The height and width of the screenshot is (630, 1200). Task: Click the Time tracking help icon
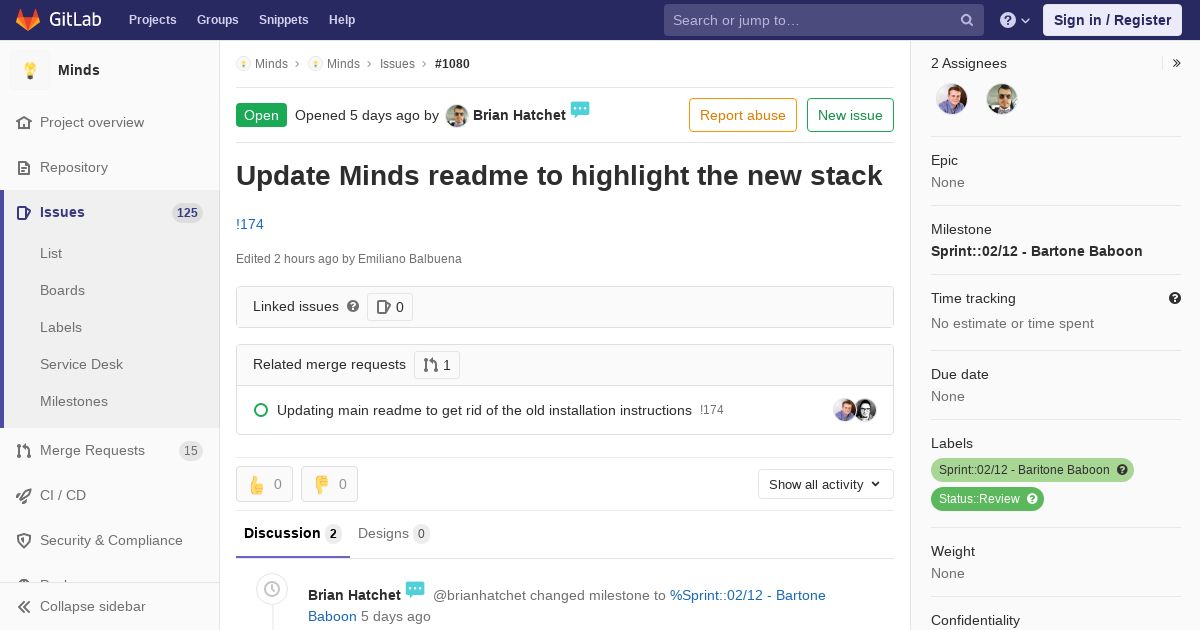point(1175,298)
